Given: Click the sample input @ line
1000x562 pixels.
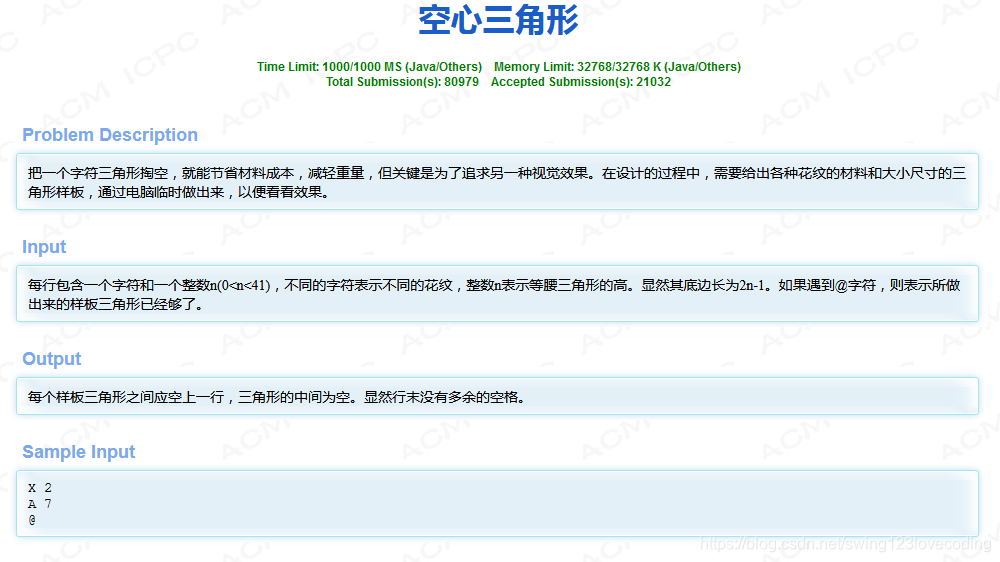Looking at the screenshot, I should 32,520.
